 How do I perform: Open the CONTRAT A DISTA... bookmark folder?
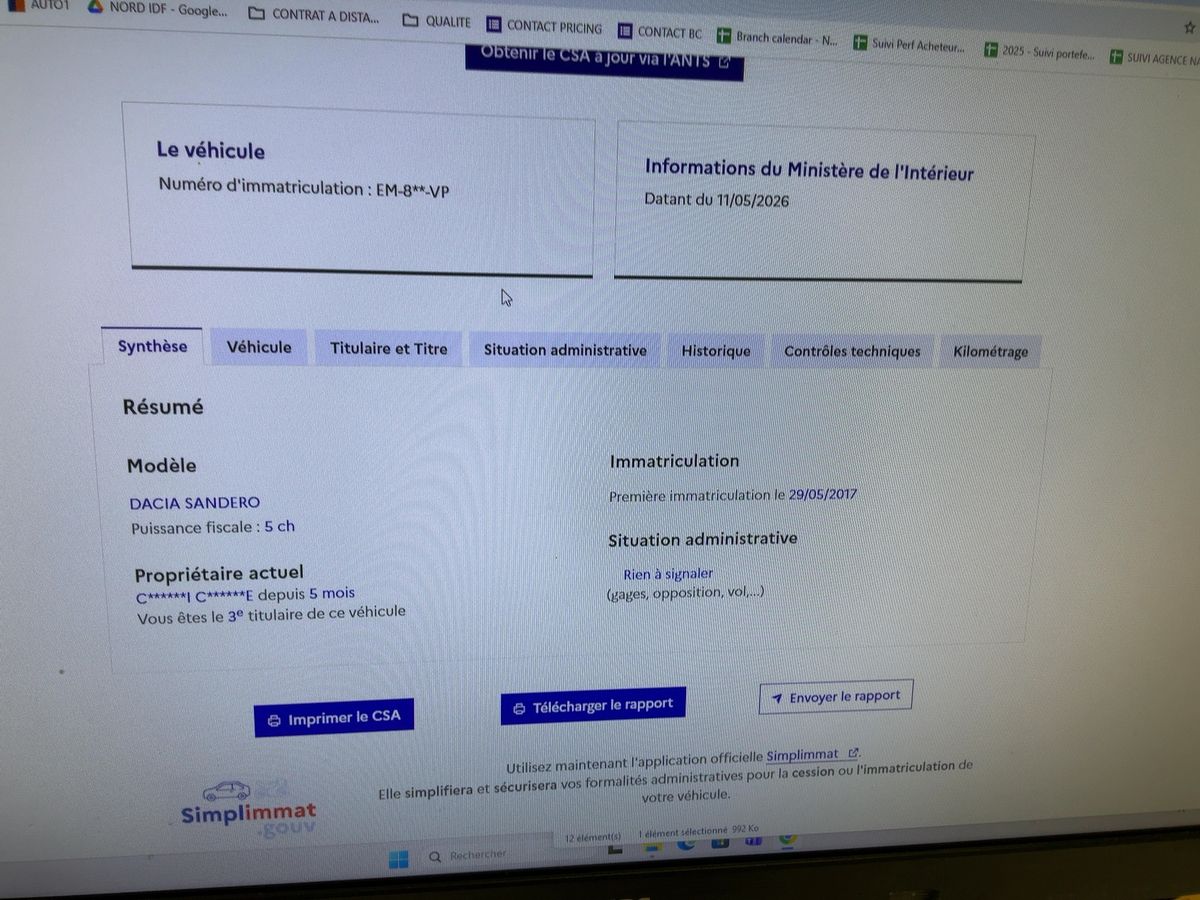[314, 15]
